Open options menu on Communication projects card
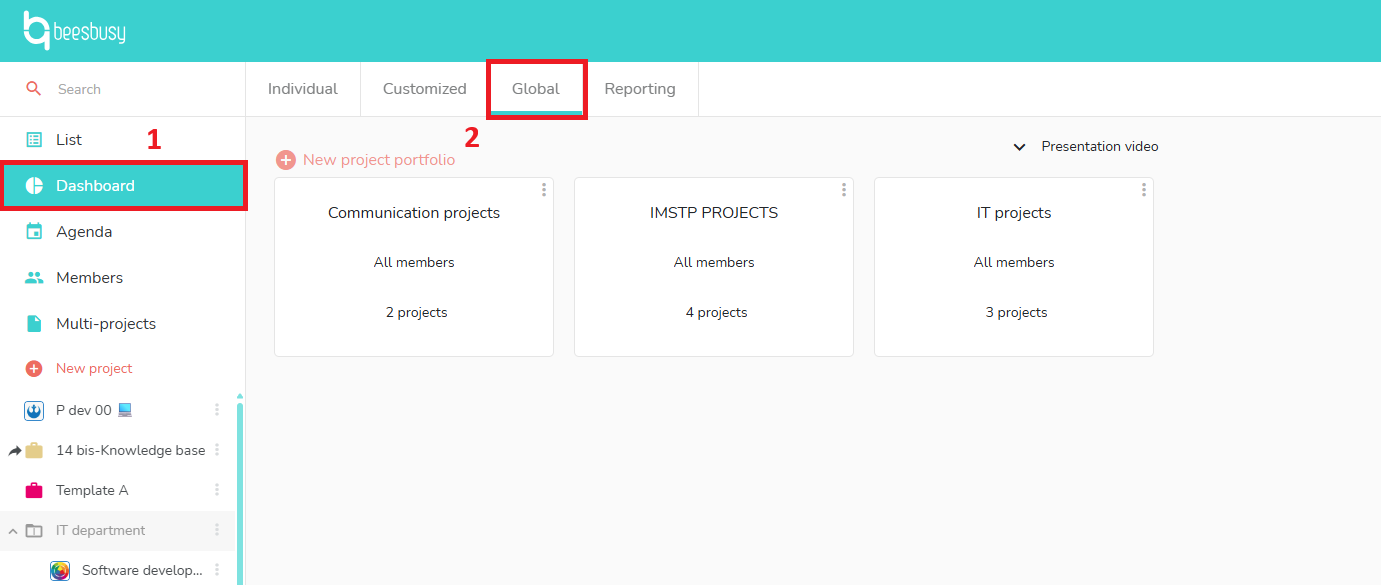The height and width of the screenshot is (585, 1381). point(543,189)
